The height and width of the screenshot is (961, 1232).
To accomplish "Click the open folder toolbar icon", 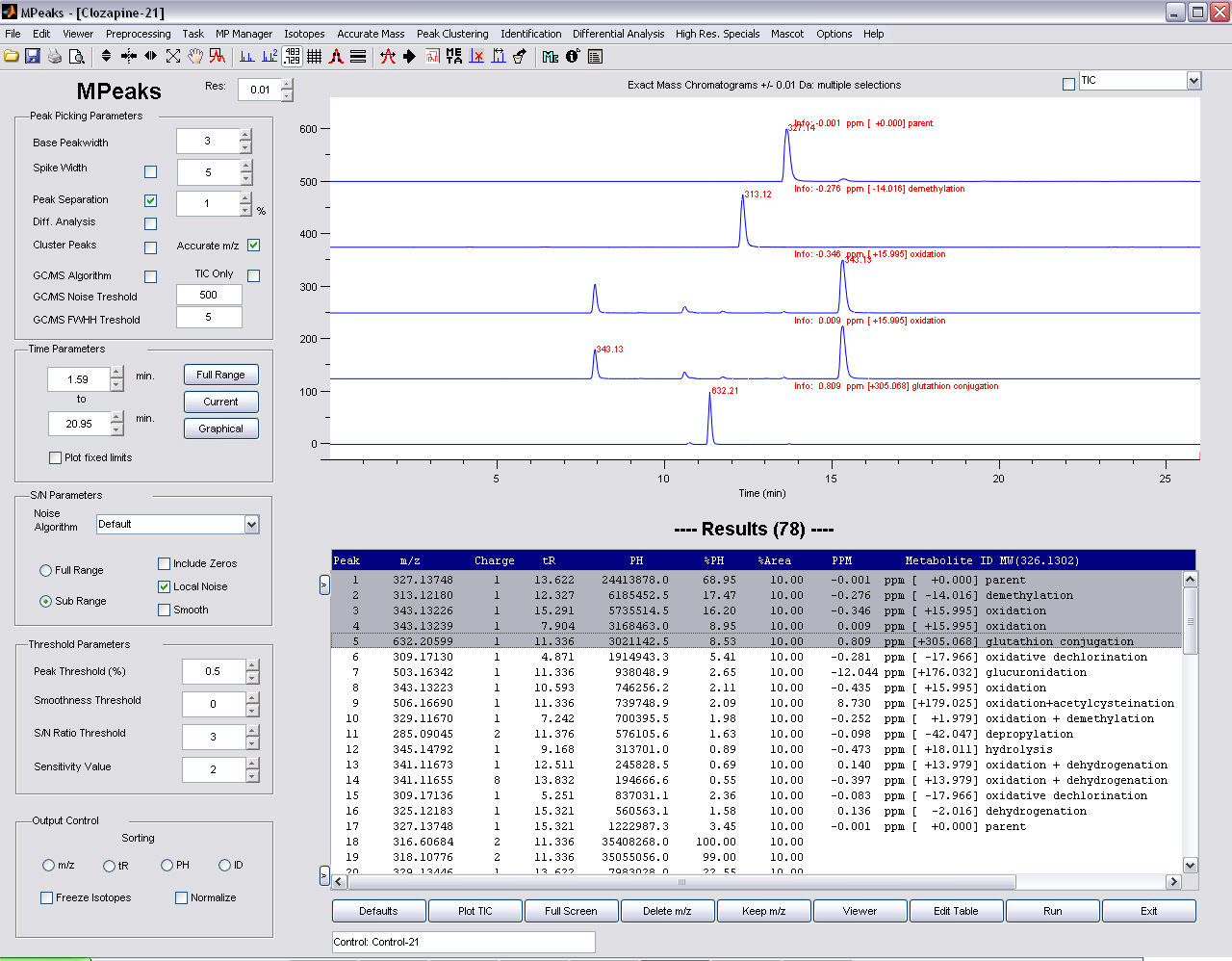I will click(12, 56).
